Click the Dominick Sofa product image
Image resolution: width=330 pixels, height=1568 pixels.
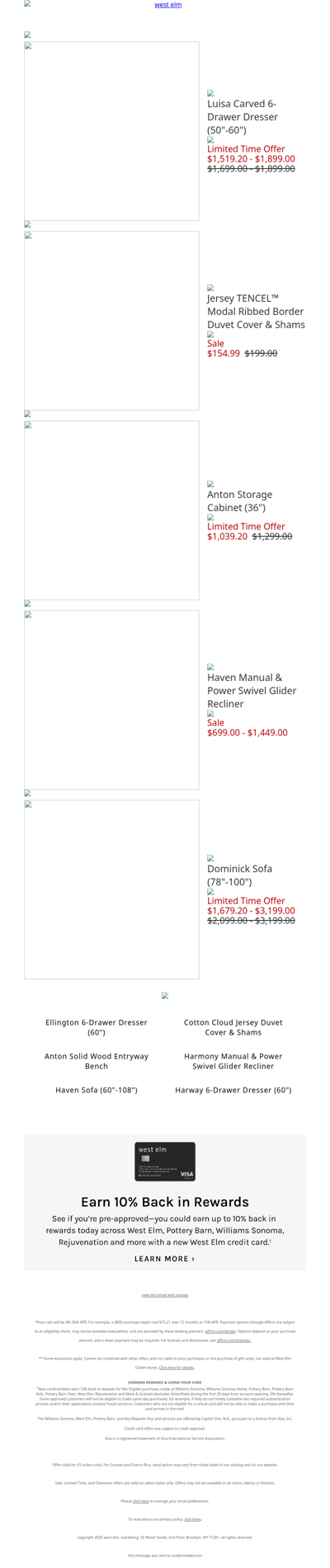click(x=111, y=890)
